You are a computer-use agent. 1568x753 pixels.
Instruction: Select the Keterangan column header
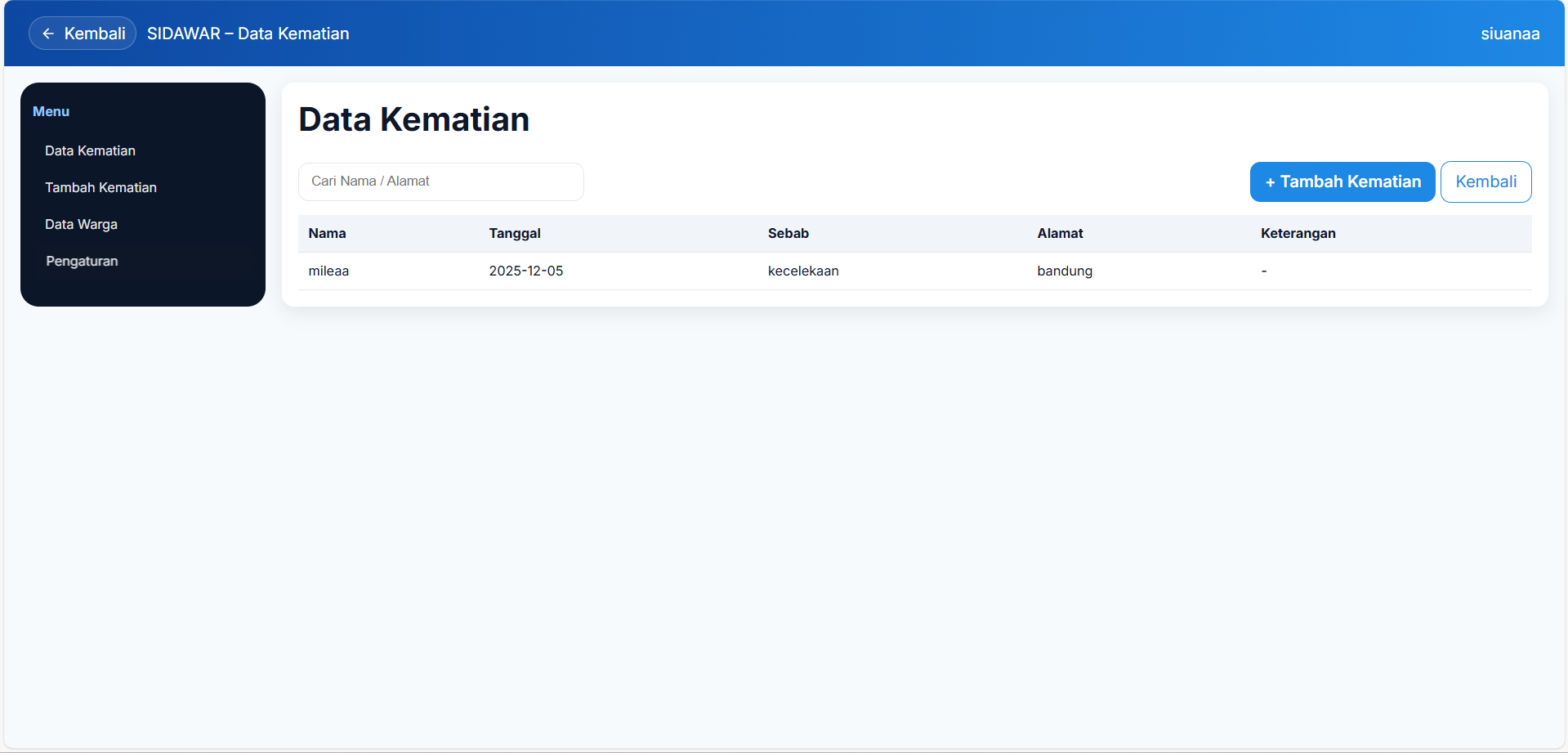[x=1298, y=233]
